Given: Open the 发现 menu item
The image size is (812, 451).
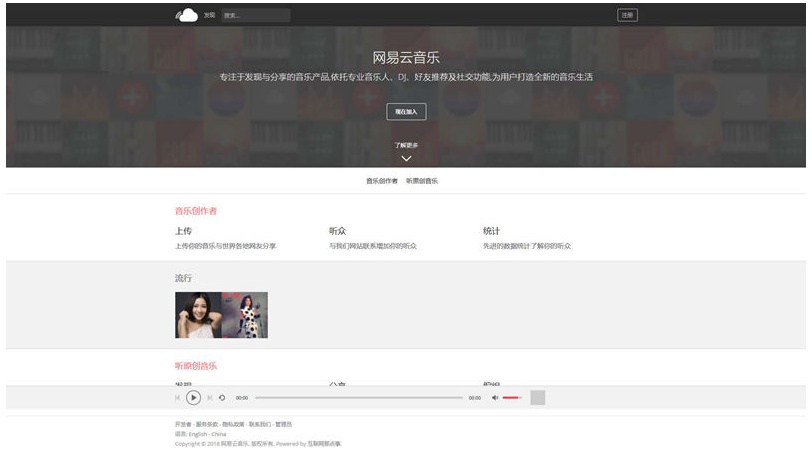Looking at the screenshot, I should click(x=209, y=15).
